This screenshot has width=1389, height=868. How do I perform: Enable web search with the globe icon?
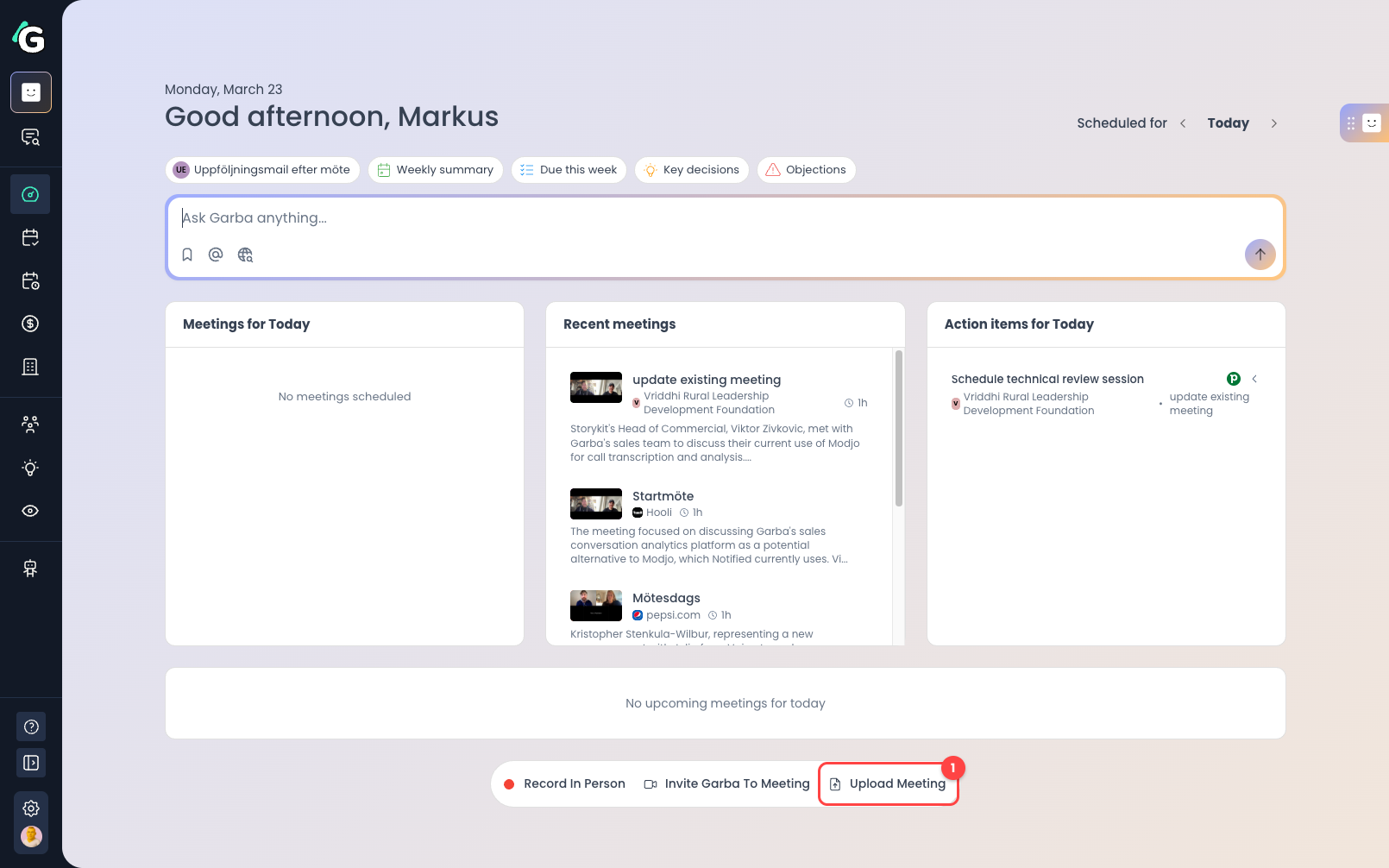pyautogui.click(x=244, y=255)
